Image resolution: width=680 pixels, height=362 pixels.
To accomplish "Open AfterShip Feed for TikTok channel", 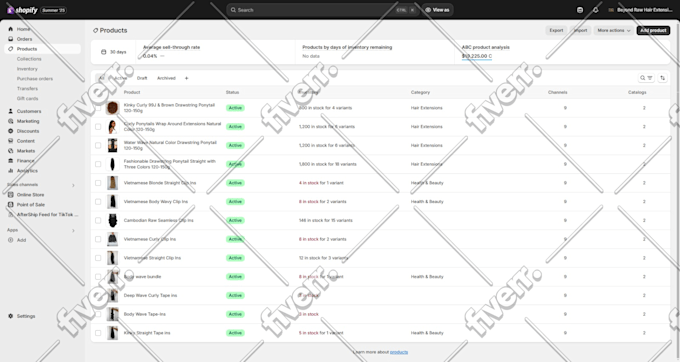I will [47, 215].
